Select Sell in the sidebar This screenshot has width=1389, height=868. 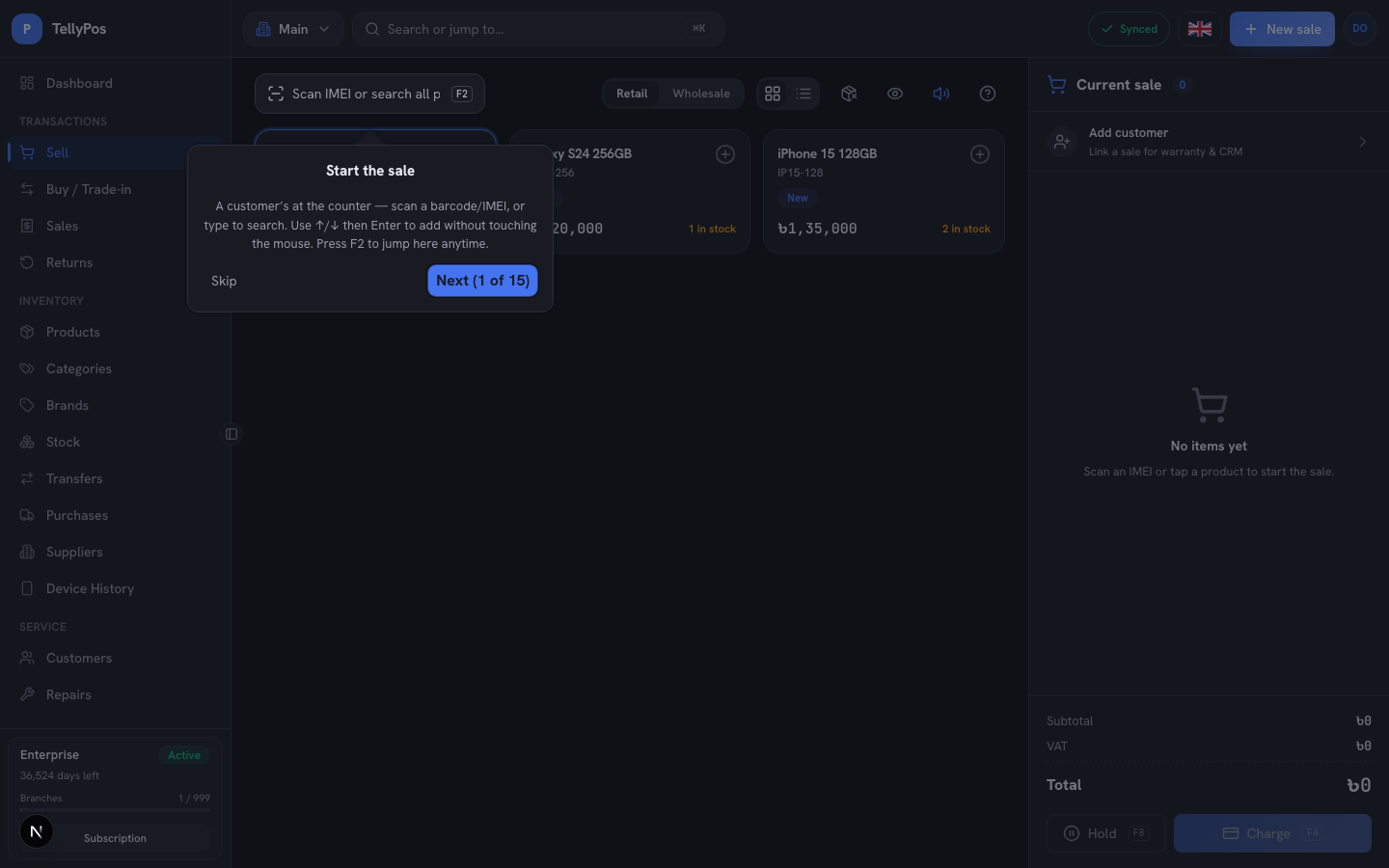pos(115,152)
